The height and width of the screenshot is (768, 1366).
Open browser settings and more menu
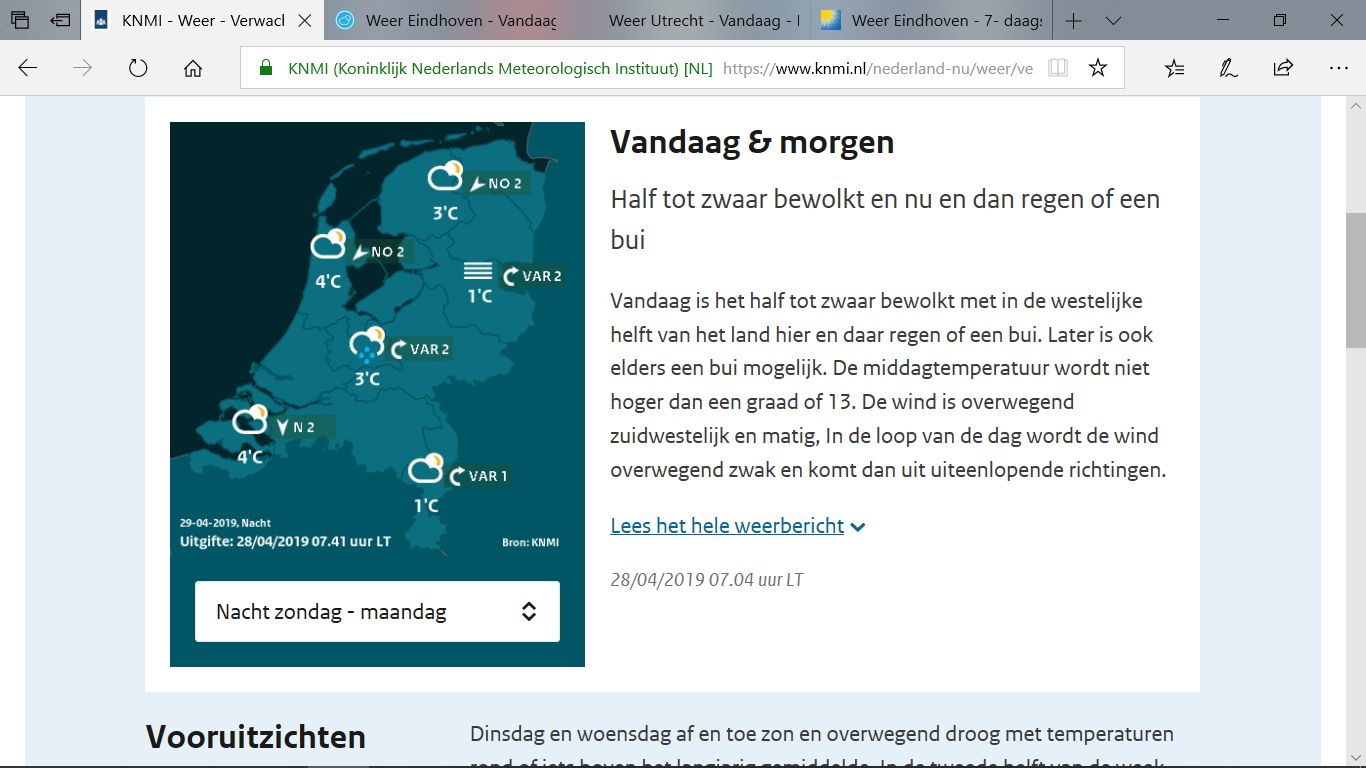click(x=1339, y=68)
